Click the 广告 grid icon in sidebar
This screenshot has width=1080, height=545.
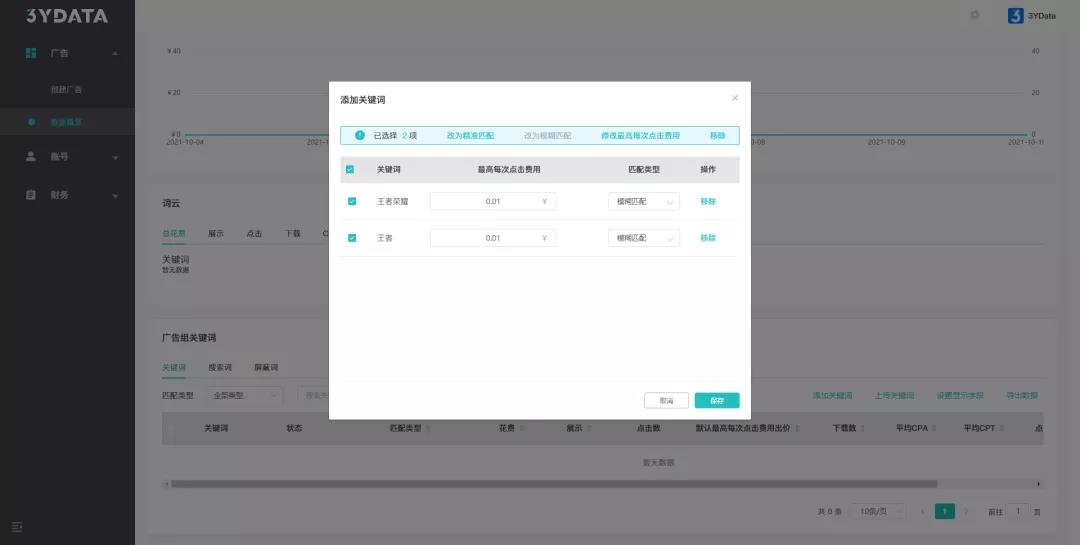(31, 53)
